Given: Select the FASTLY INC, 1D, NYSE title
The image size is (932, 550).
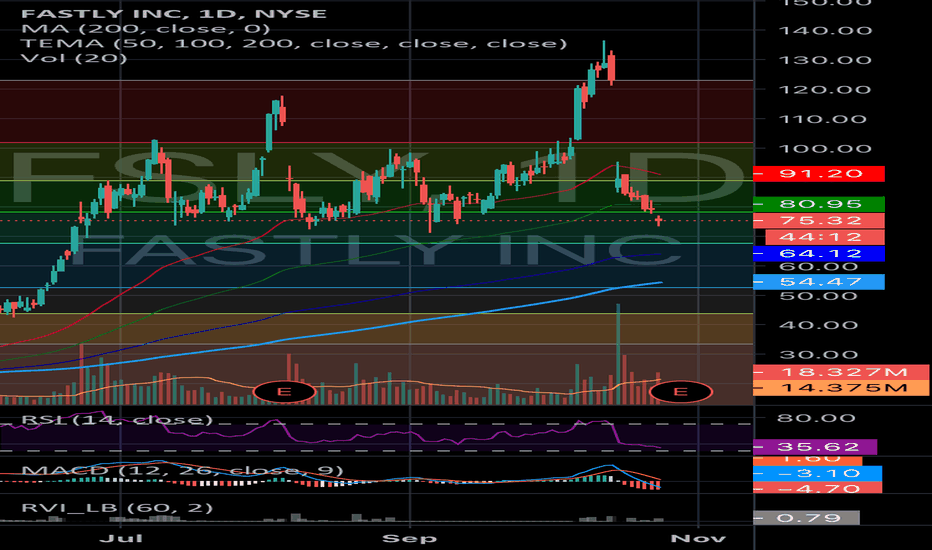Looking at the screenshot, I should [174, 14].
